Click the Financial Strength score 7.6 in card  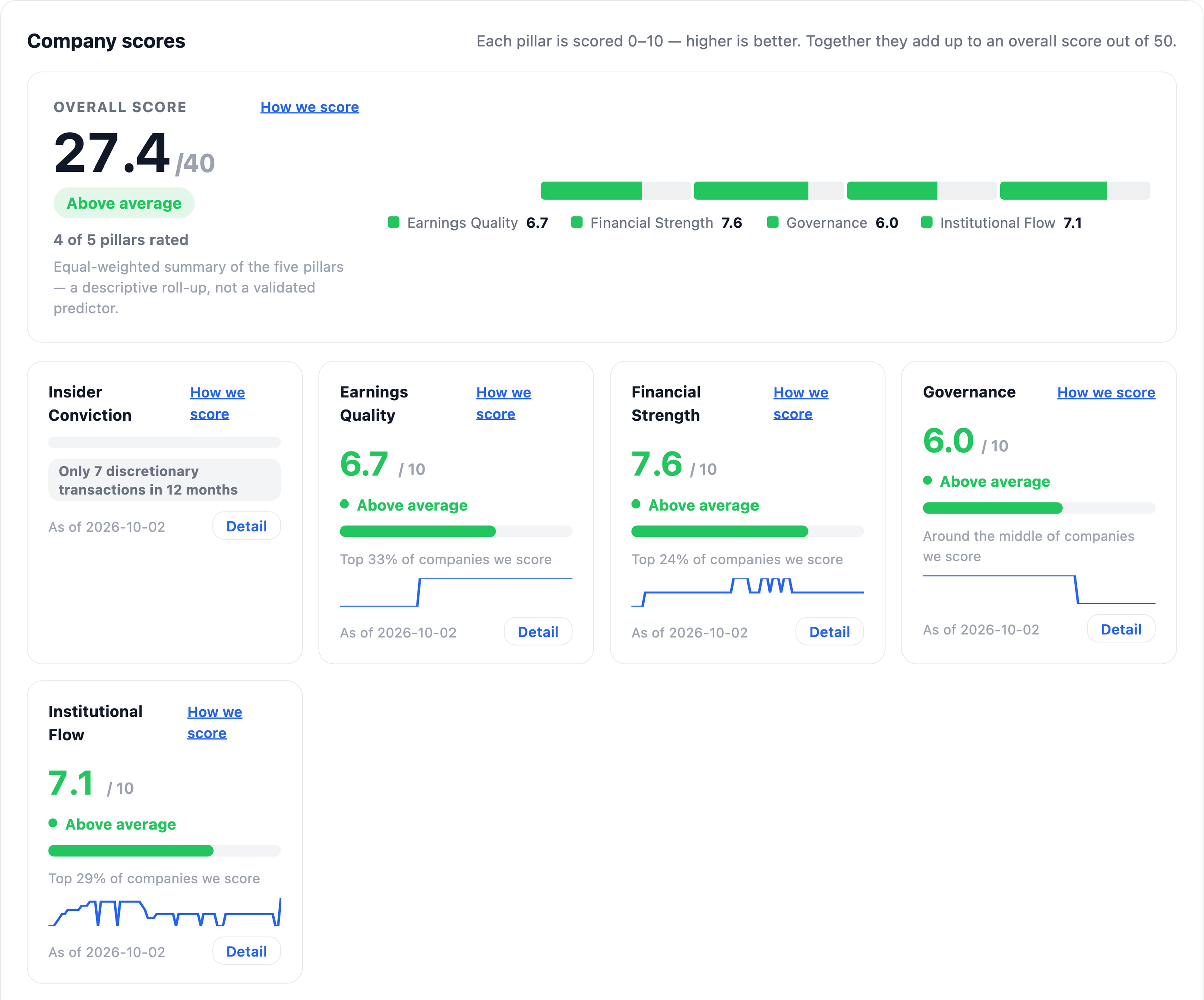pyautogui.click(x=657, y=463)
